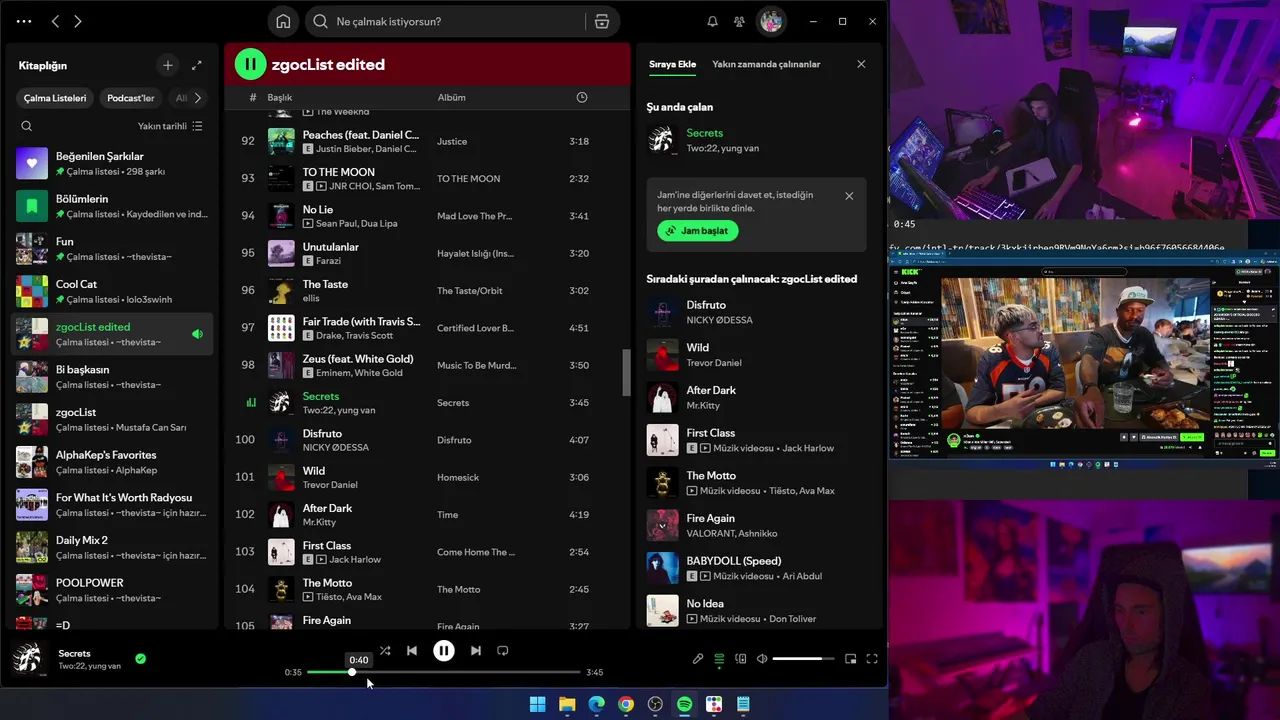This screenshot has height=720, width=1280.
Task: Show more library filters with the chevron
Action: [x=197, y=98]
